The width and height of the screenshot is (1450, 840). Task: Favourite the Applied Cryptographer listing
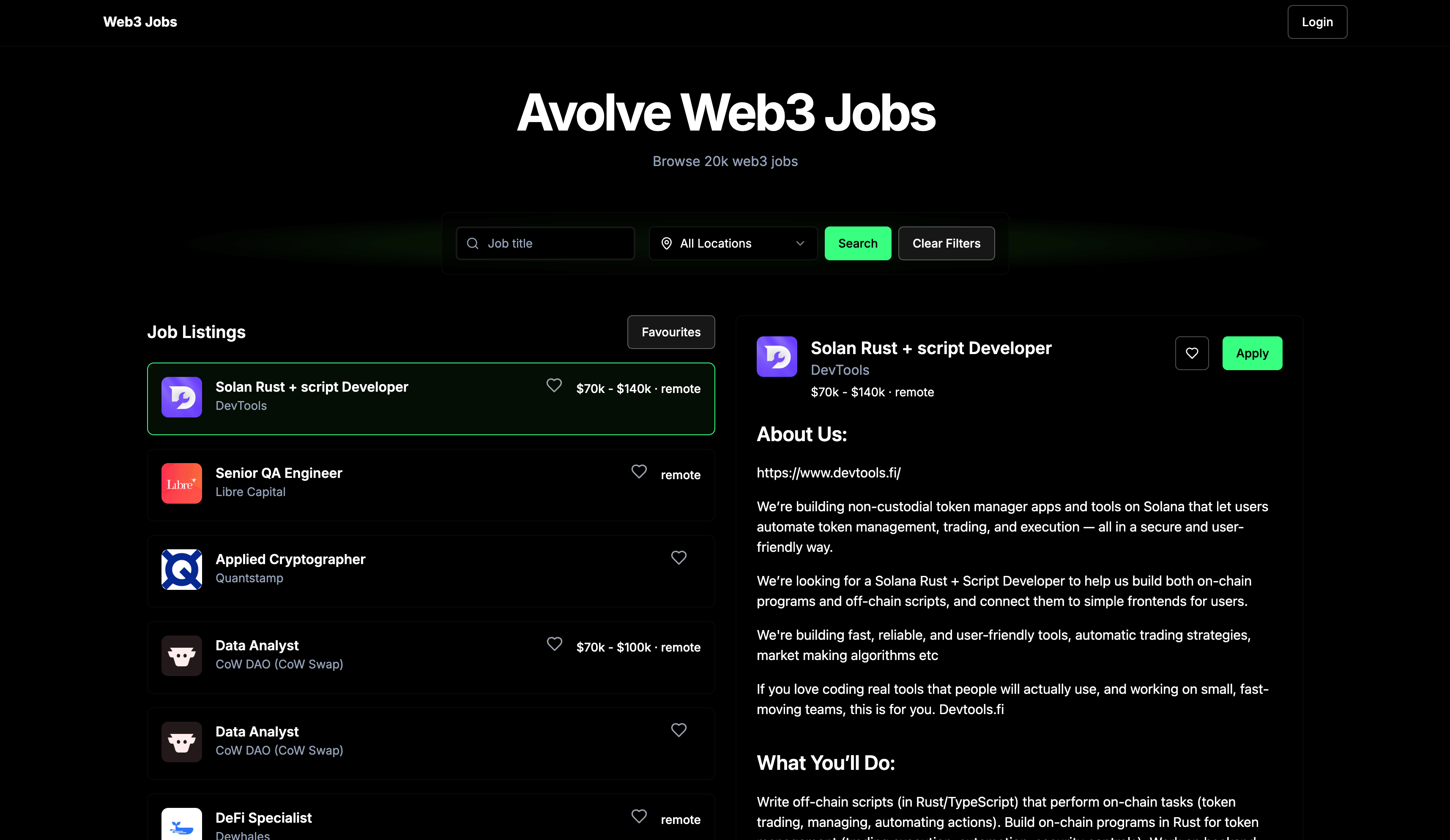coord(679,557)
